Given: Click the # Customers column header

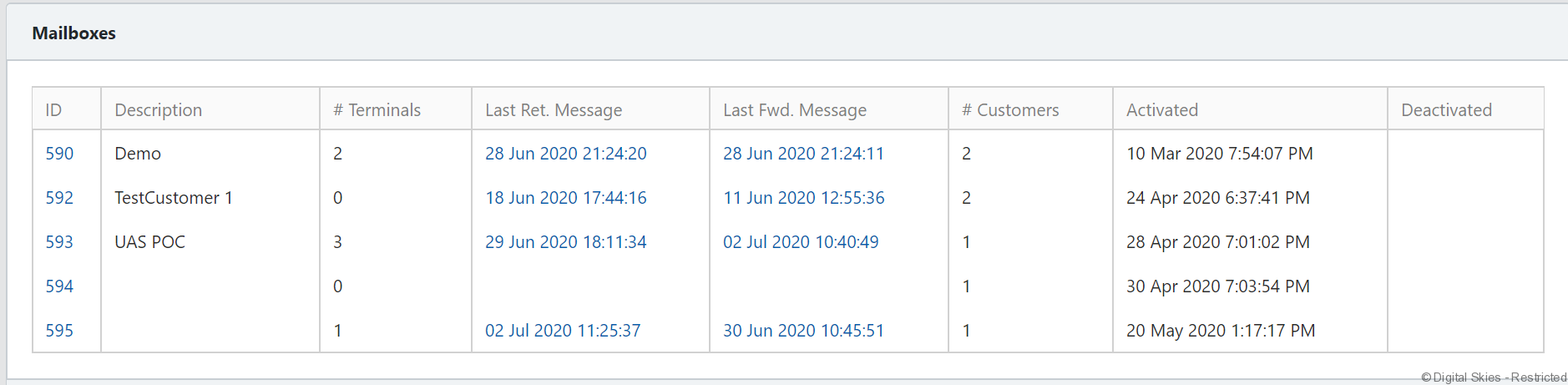Looking at the screenshot, I should coord(1010,110).
